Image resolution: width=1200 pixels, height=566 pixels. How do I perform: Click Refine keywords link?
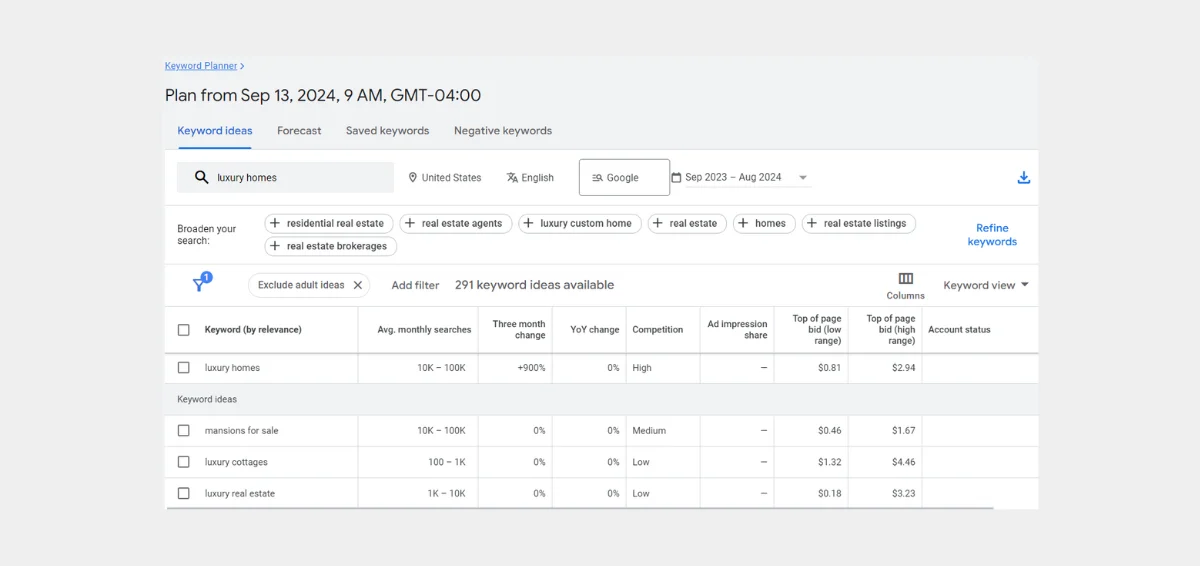[992, 235]
